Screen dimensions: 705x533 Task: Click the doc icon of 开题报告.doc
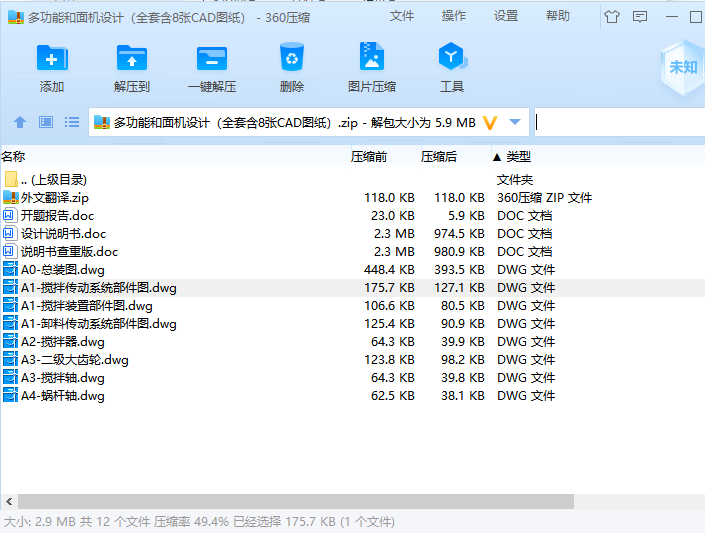pos(9,215)
